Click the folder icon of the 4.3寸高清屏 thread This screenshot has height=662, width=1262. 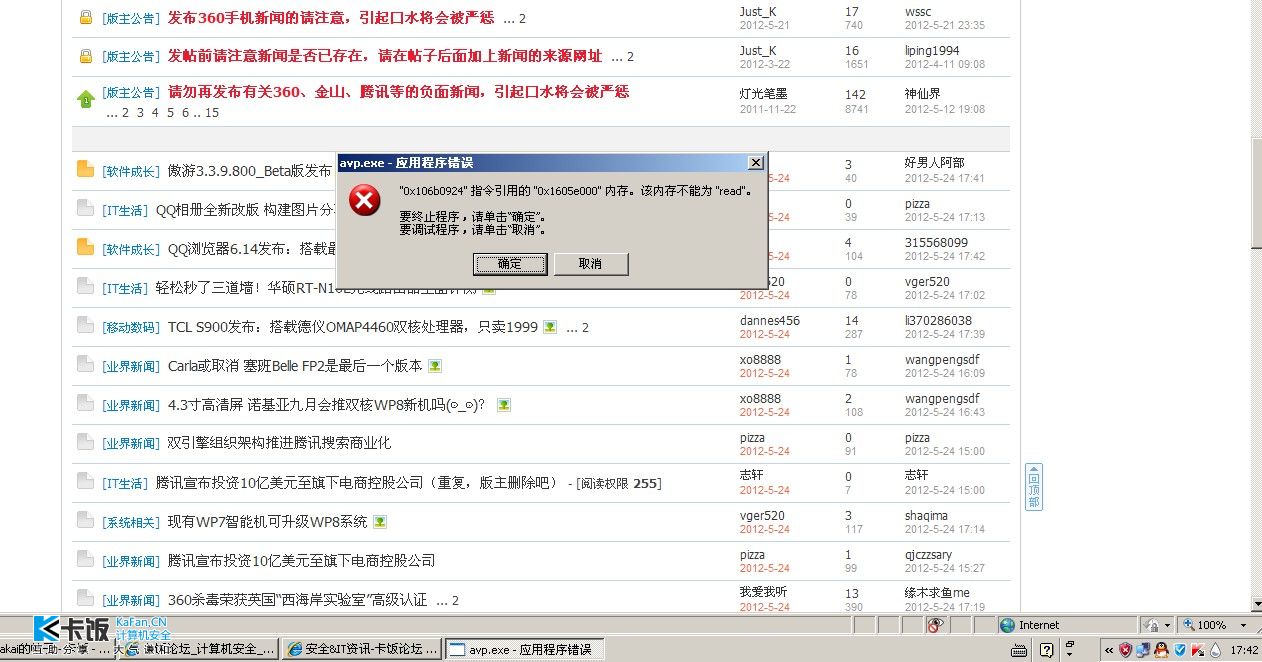tap(86, 403)
